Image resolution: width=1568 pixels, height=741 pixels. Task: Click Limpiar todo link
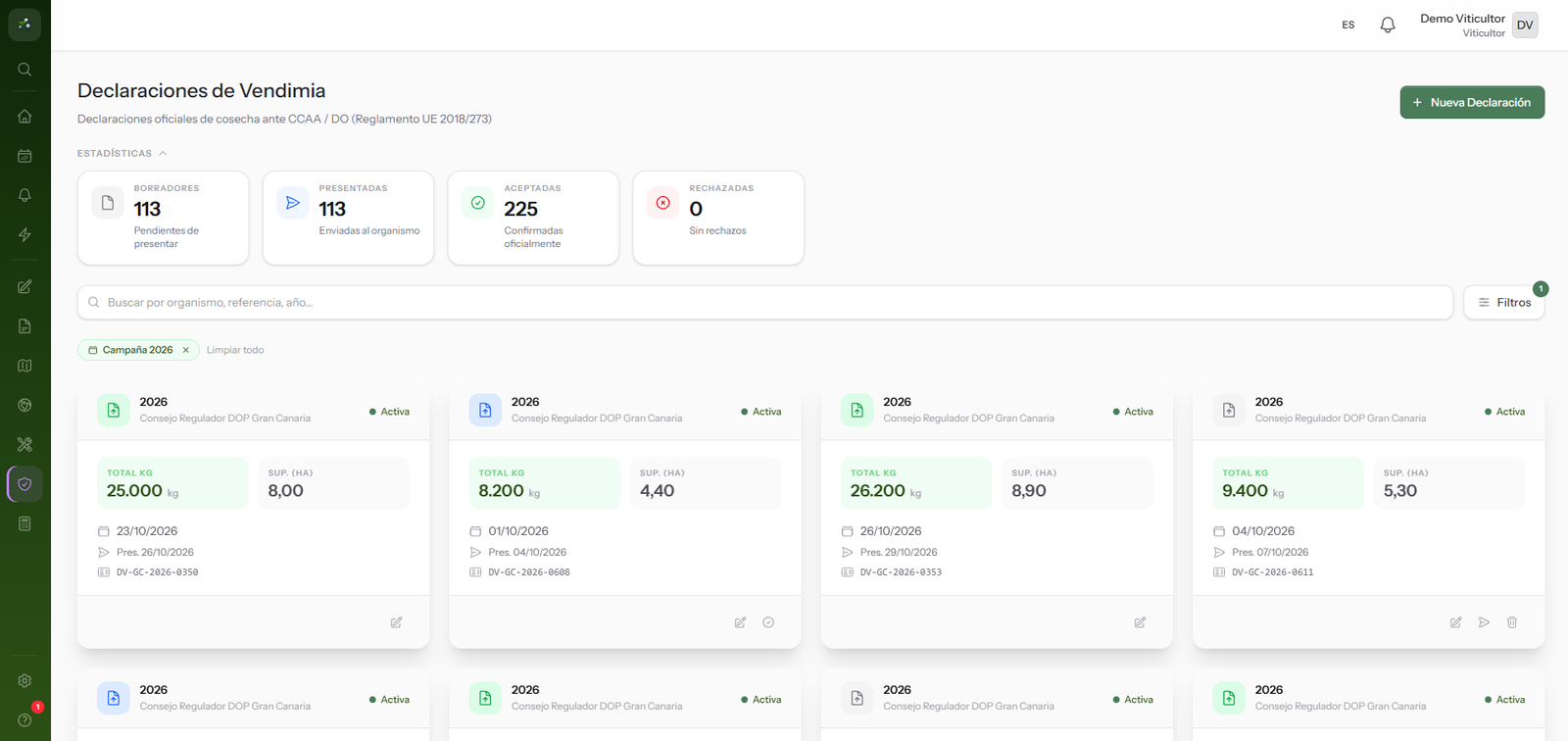[x=235, y=350]
